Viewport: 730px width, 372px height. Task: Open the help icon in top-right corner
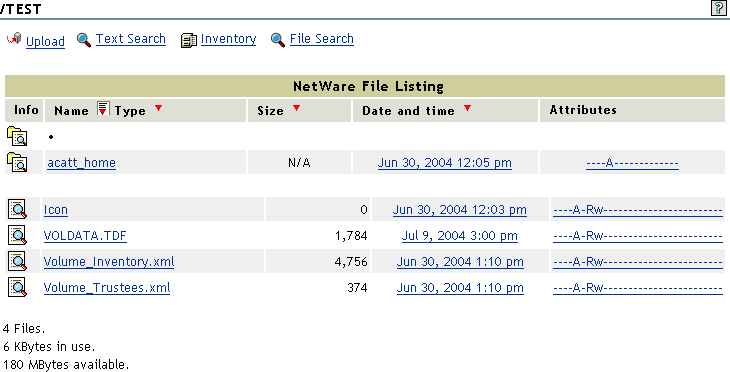(x=719, y=8)
